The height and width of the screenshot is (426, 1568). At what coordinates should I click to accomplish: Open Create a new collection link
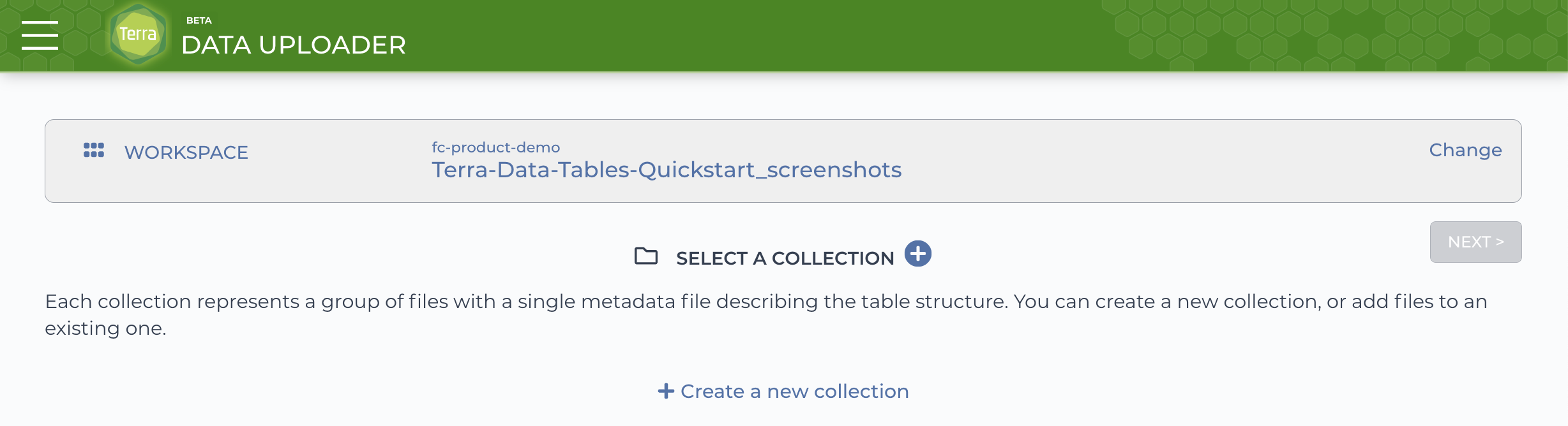coord(783,391)
